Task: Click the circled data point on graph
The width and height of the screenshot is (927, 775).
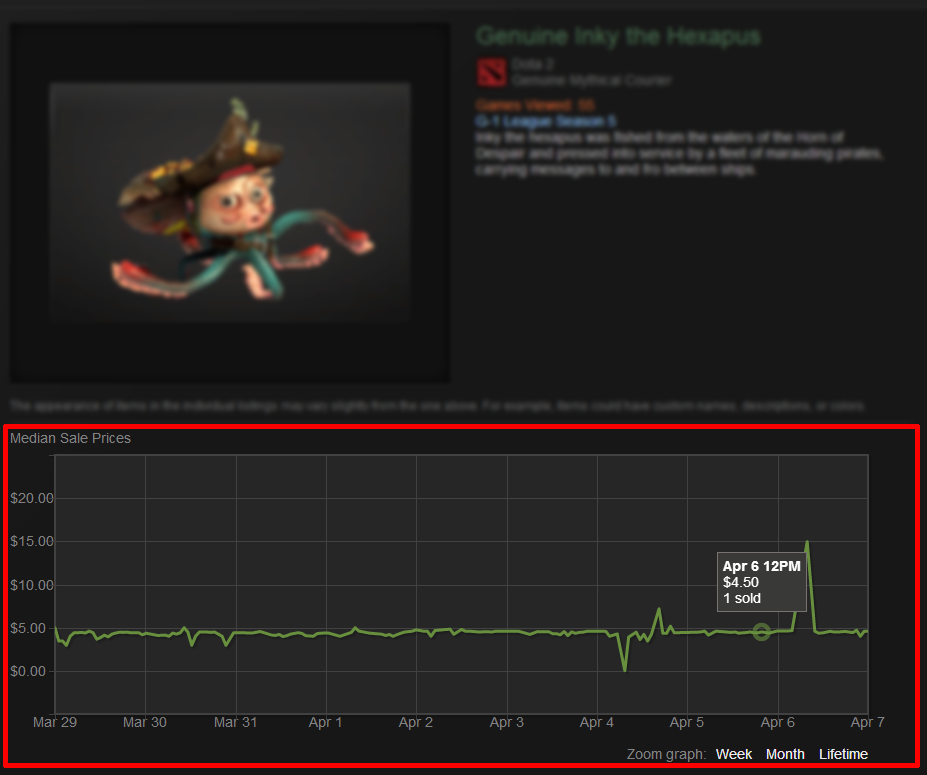Action: pyautogui.click(x=761, y=632)
